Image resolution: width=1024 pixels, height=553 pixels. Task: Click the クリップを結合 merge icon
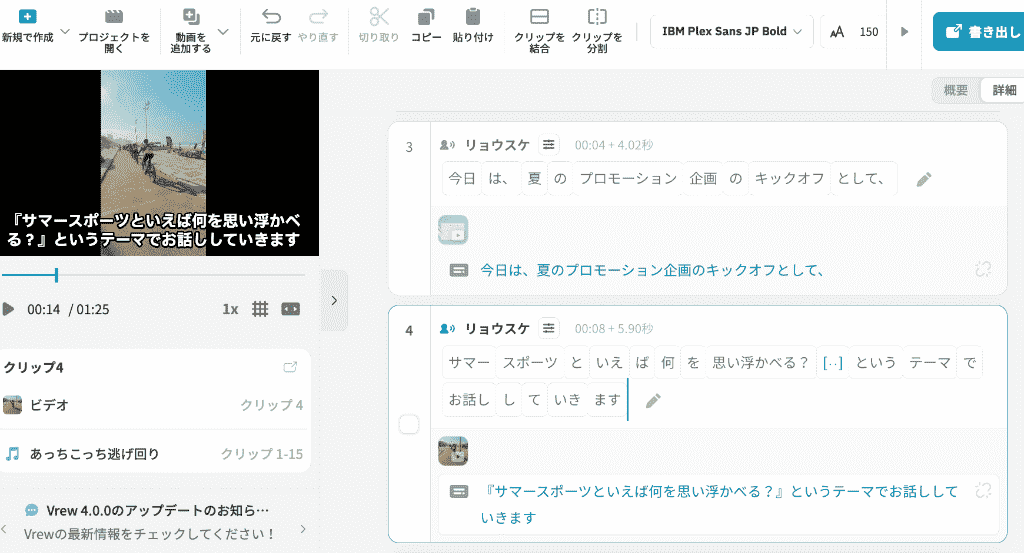[539, 16]
